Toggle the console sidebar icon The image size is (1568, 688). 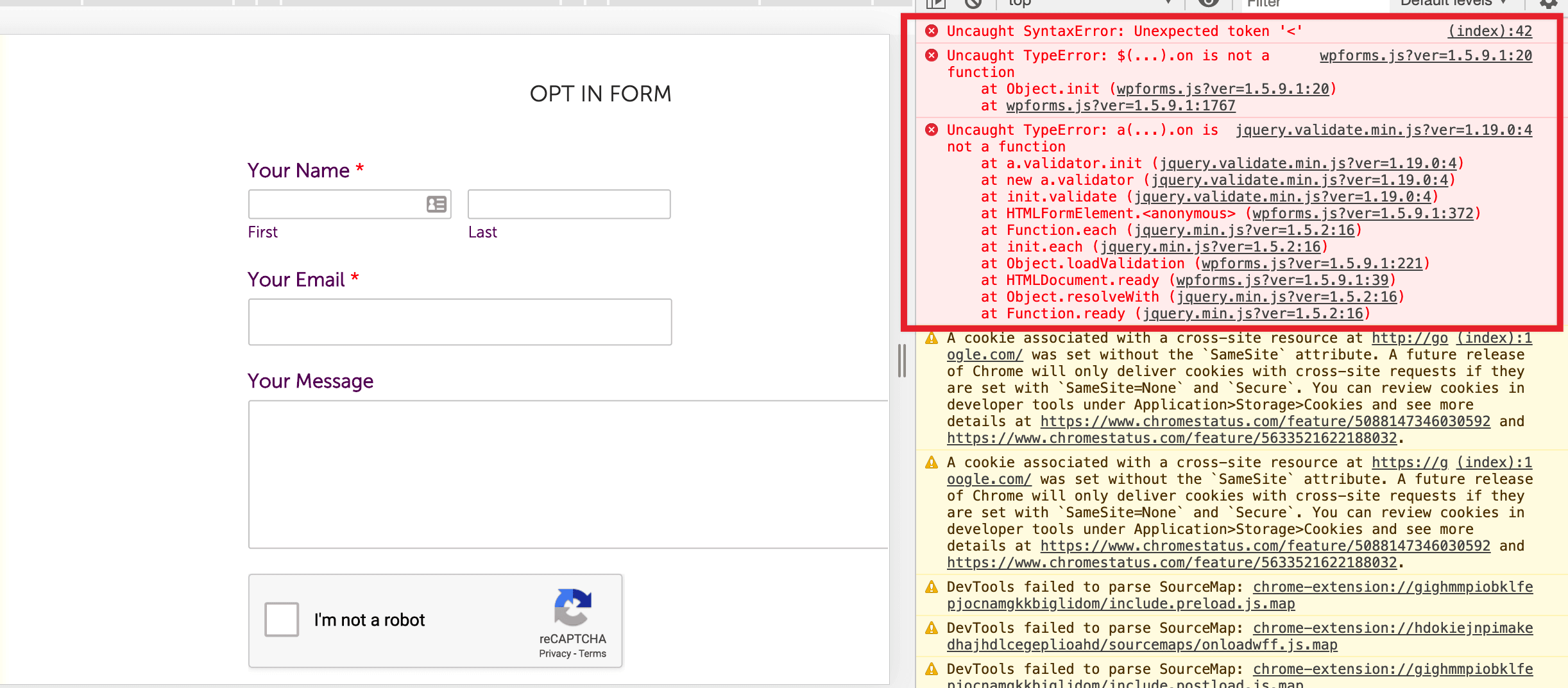[936, 4]
